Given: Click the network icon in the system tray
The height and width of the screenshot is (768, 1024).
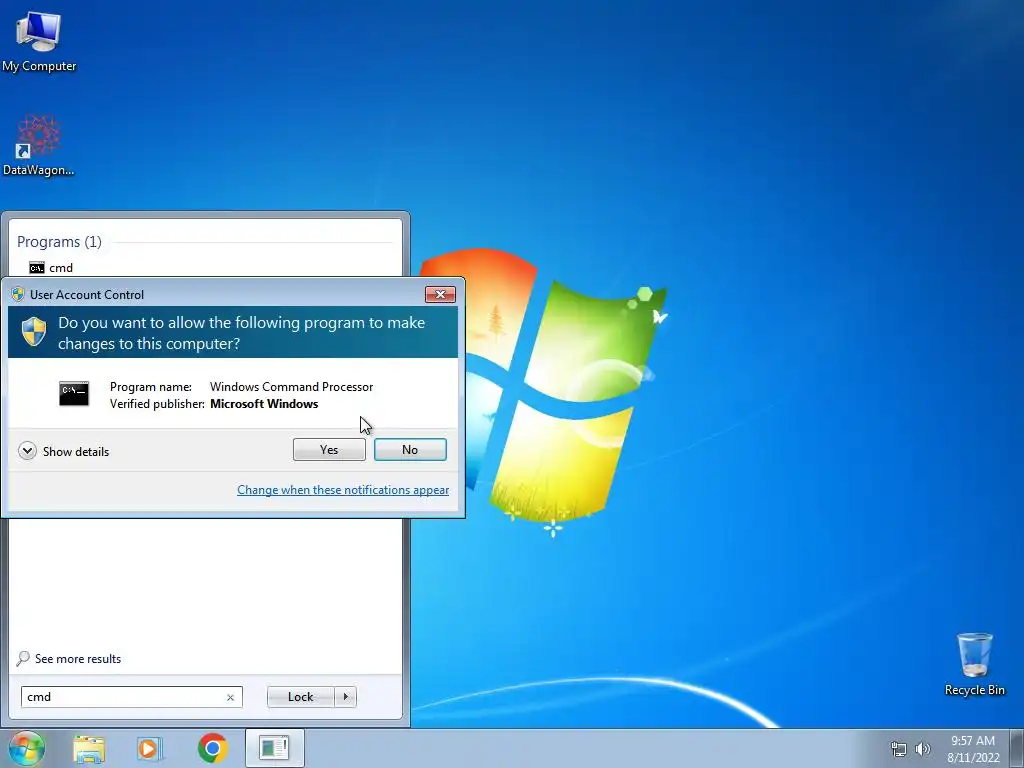Looking at the screenshot, I should [899, 749].
